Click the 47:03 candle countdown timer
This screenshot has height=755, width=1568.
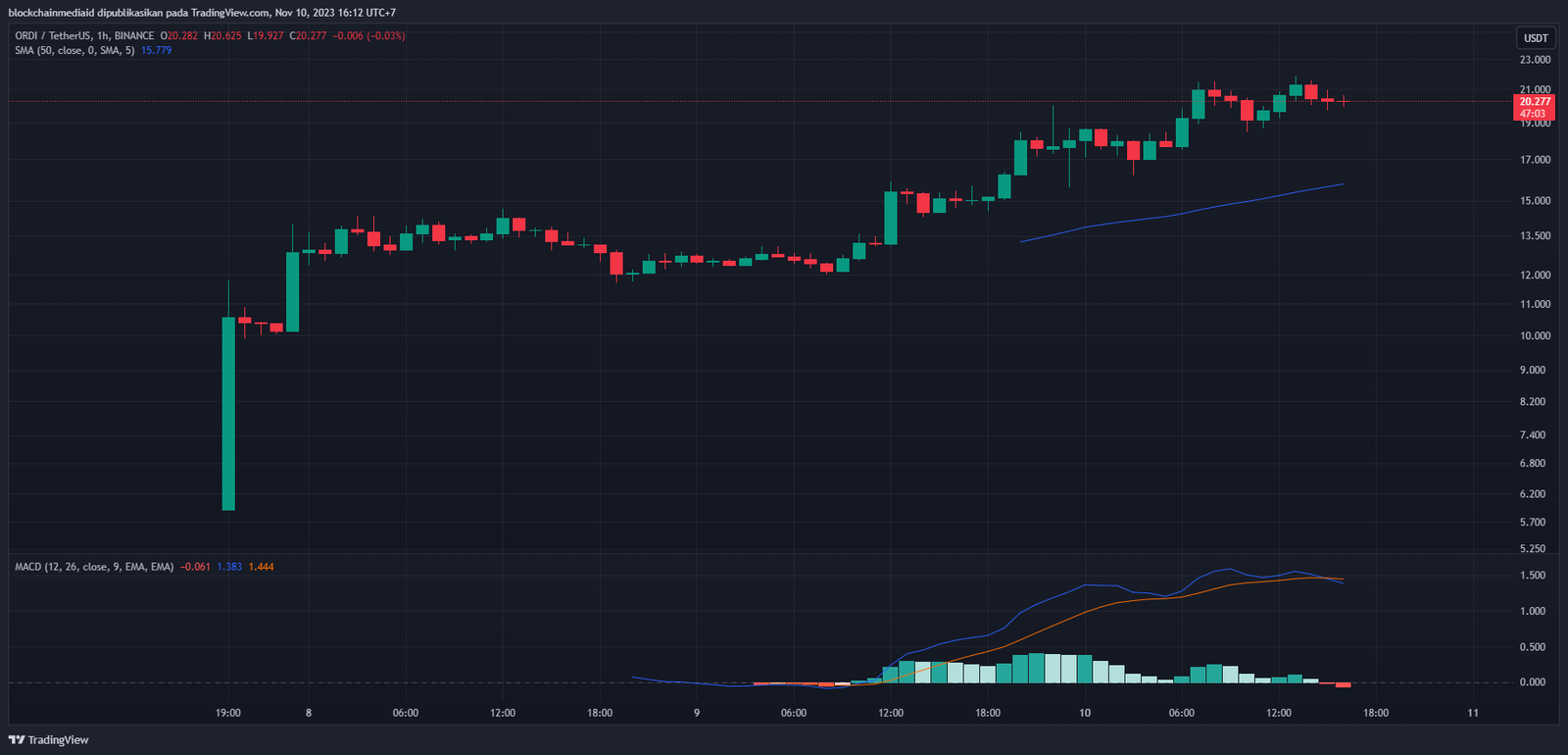coord(1533,114)
